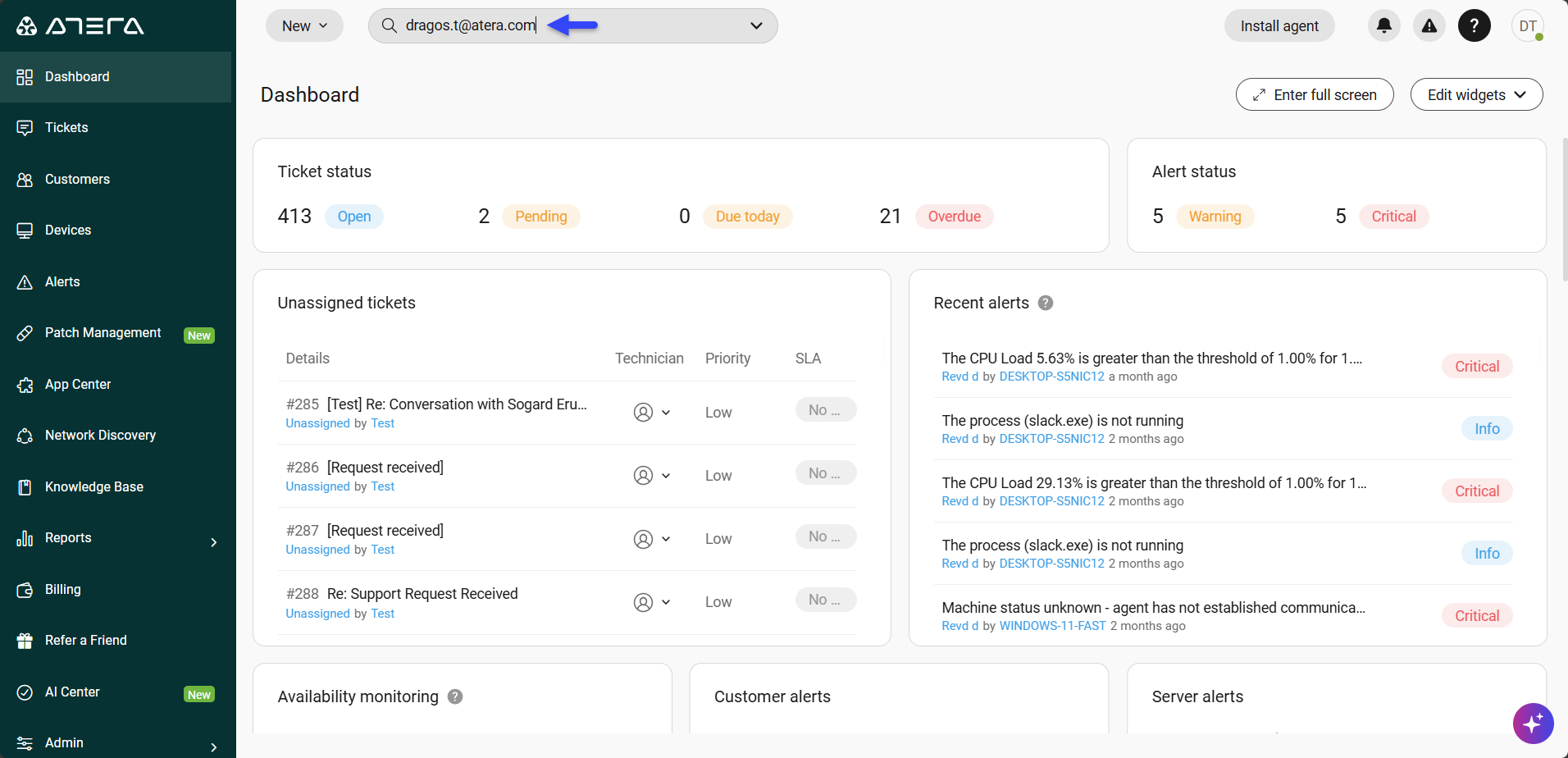The width and height of the screenshot is (1568, 758).
Task: Open the AI assistant floating button
Action: (x=1532, y=724)
